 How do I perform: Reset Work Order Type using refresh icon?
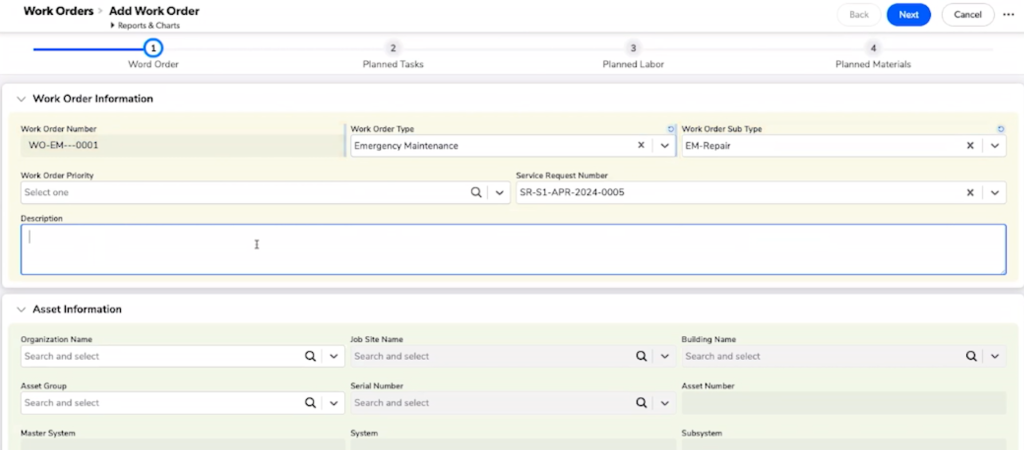pyautogui.click(x=671, y=129)
